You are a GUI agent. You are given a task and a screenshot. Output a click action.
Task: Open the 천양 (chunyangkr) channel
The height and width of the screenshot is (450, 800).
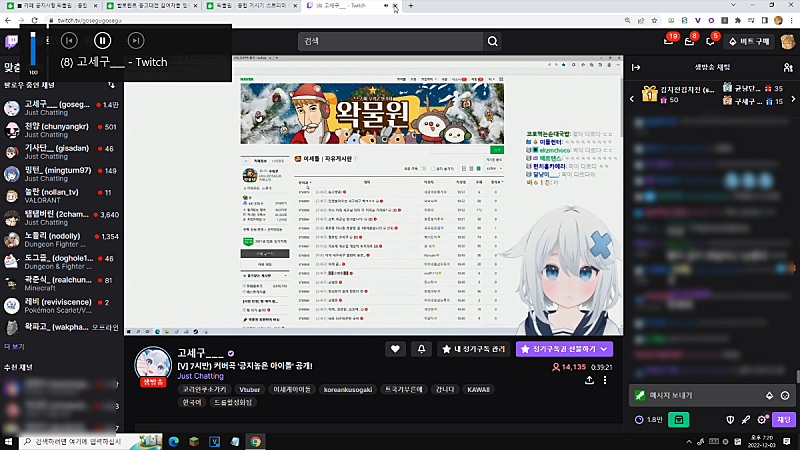(61, 130)
